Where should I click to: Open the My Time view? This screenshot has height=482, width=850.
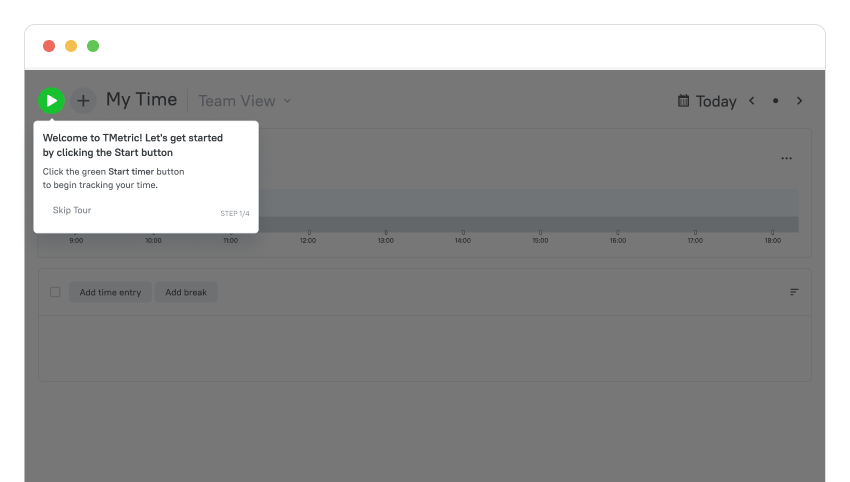(141, 100)
